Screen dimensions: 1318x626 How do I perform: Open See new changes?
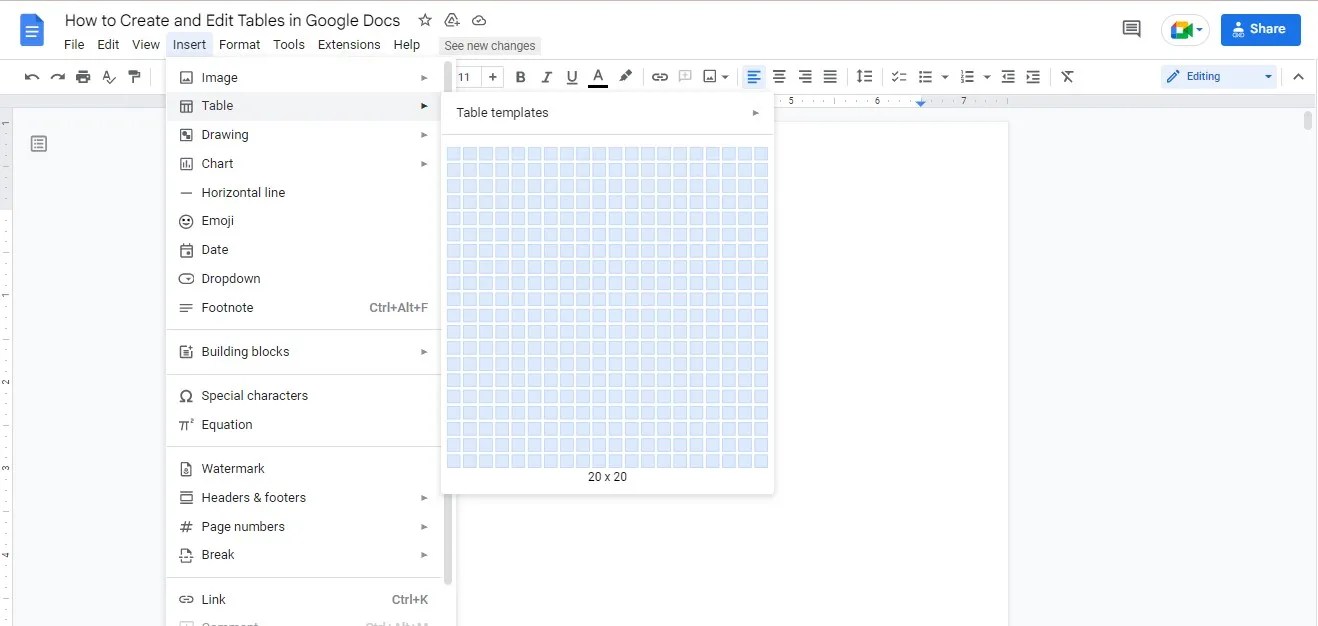tap(489, 45)
